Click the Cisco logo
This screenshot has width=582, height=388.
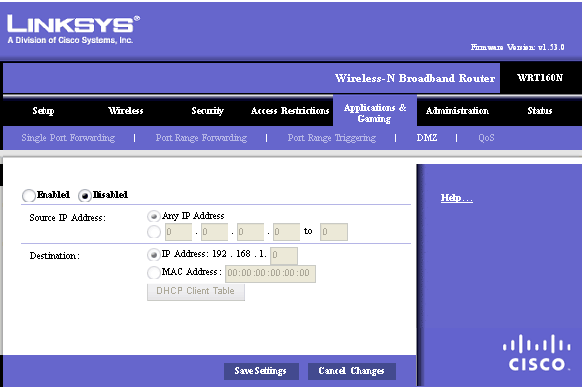[537, 353]
